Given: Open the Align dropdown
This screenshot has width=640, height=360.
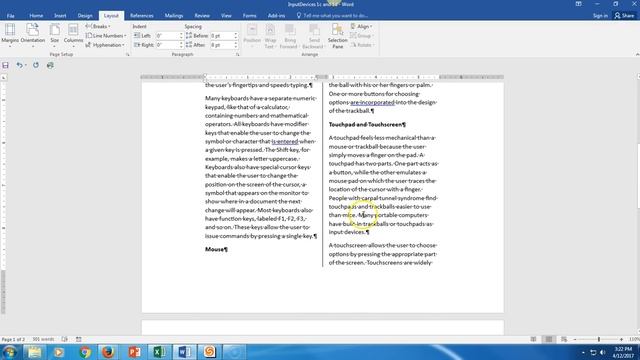Looking at the screenshot, I should pyautogui.click(x=362, y=26).
